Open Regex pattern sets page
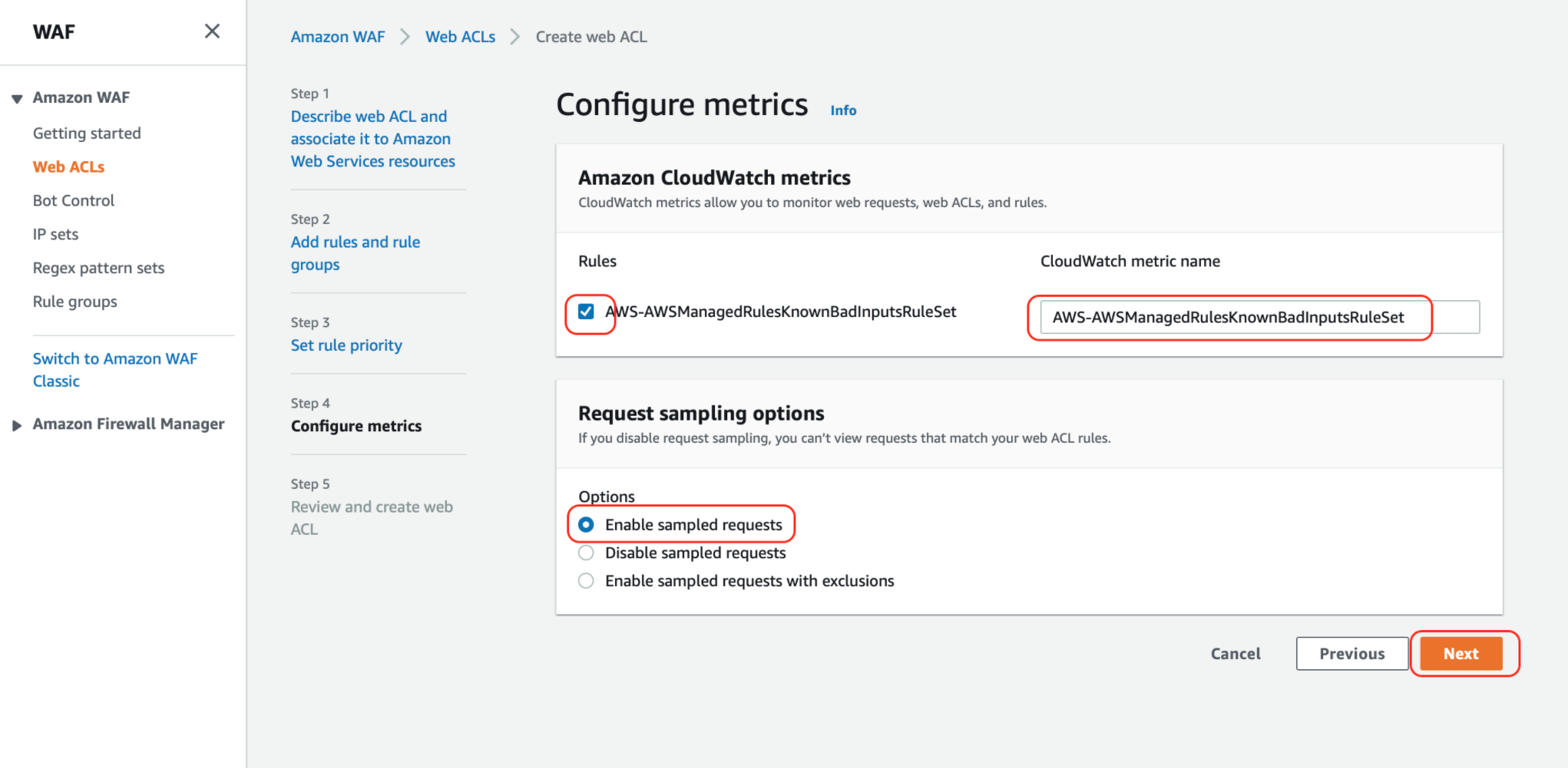Screen dimensions: 1568x772 click(x=98, y=268)
